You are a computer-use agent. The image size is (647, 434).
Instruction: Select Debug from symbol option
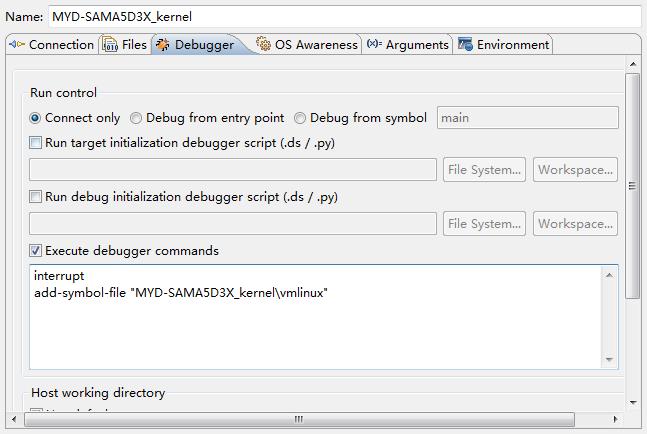pyautogui.click(x=300, y=118)
